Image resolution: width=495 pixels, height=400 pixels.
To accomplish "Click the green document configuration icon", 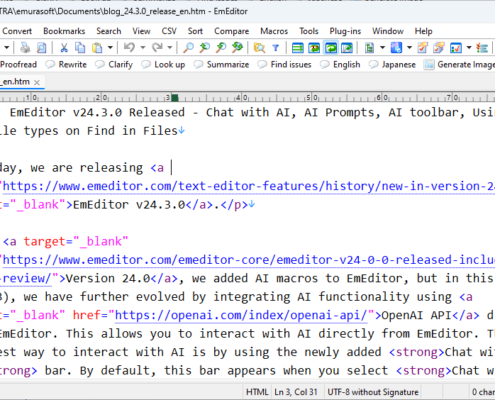I will pyautogui.click(x=369, y=48).
